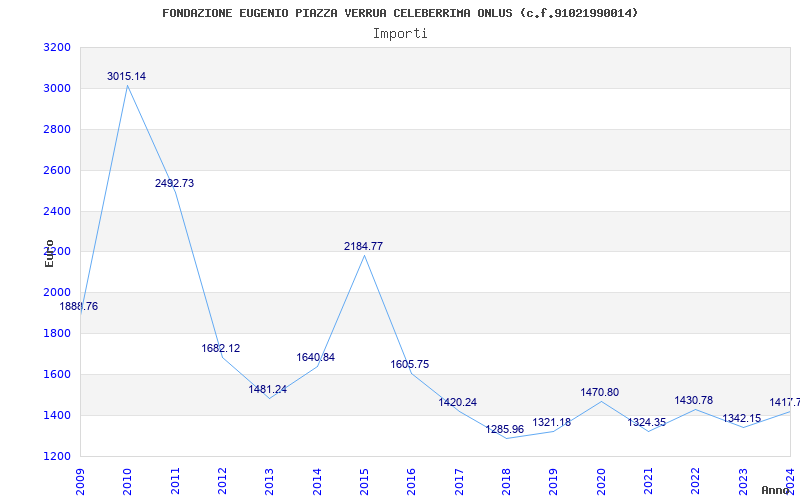Click the 1321.18 data label
Viewport: 800px width, 500px height.
(x=552, y=422)
